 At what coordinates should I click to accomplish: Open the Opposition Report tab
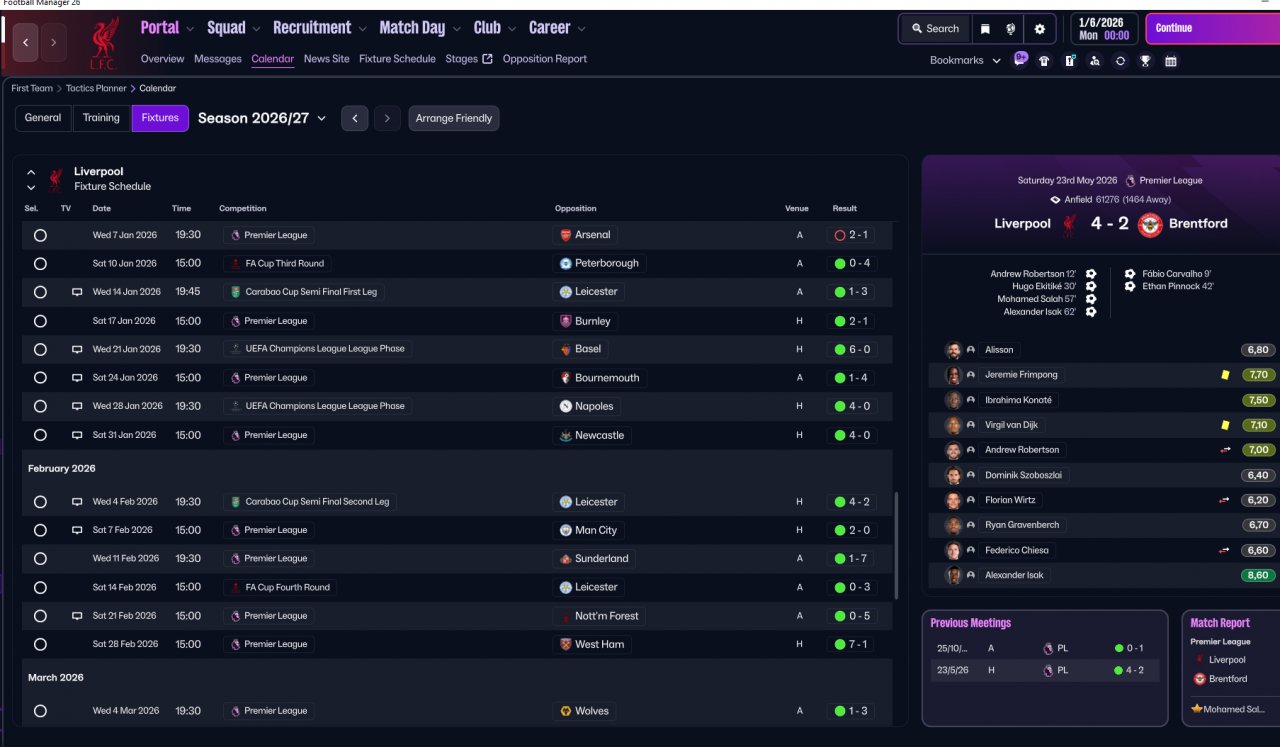(x=545, y=59)
